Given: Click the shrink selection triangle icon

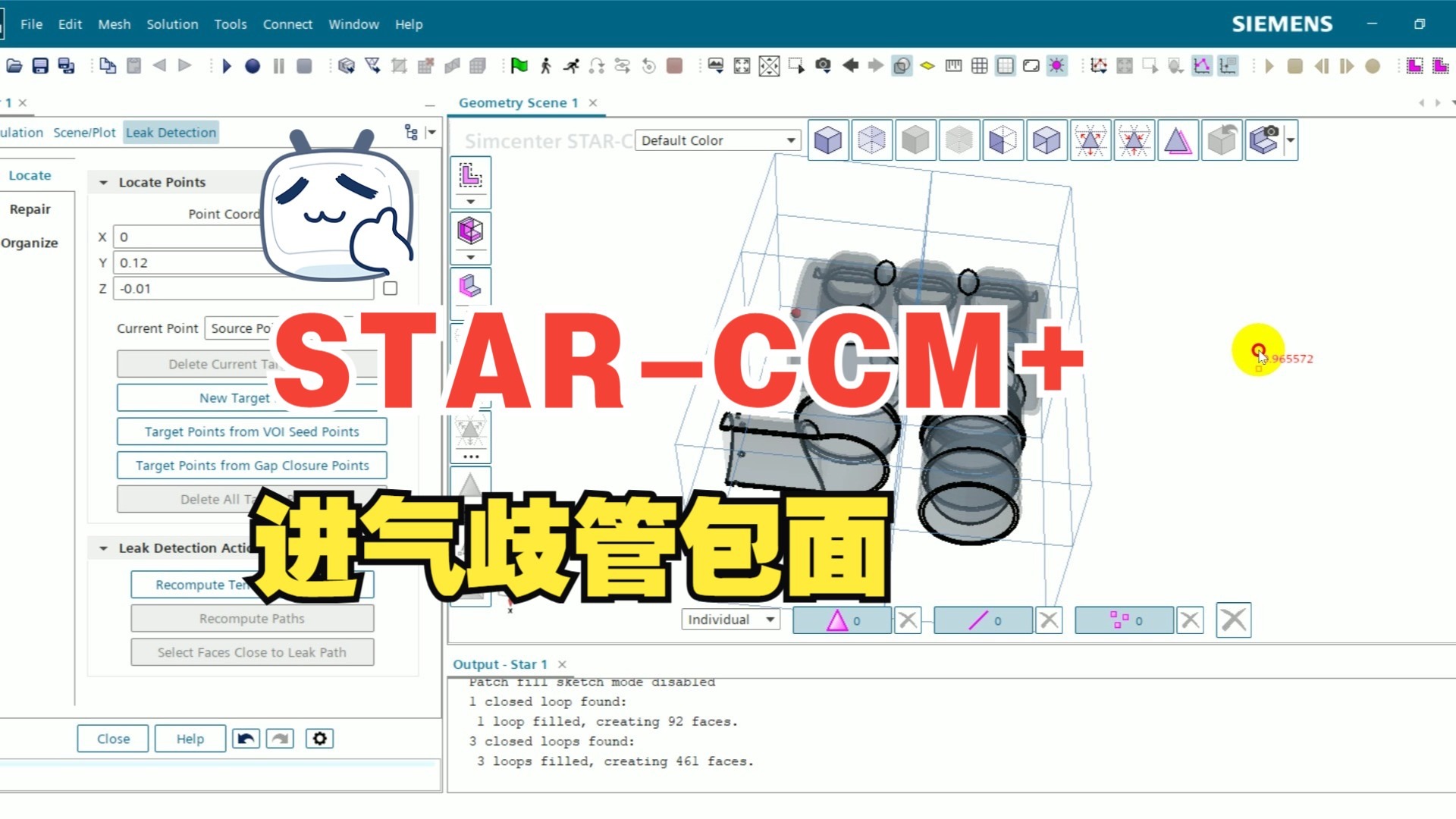Looking at the screenshot, I should pos(1134,140).
